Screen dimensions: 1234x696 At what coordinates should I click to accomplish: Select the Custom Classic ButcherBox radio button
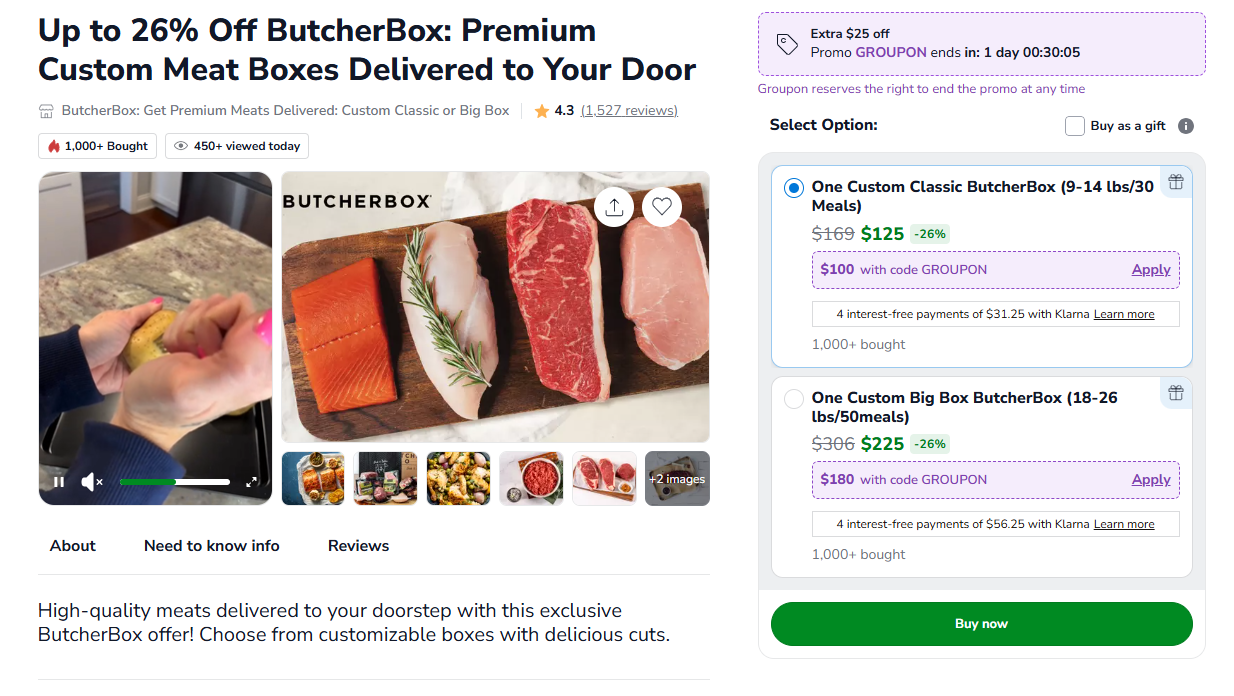pyautogui.click(x=793, y=187)
